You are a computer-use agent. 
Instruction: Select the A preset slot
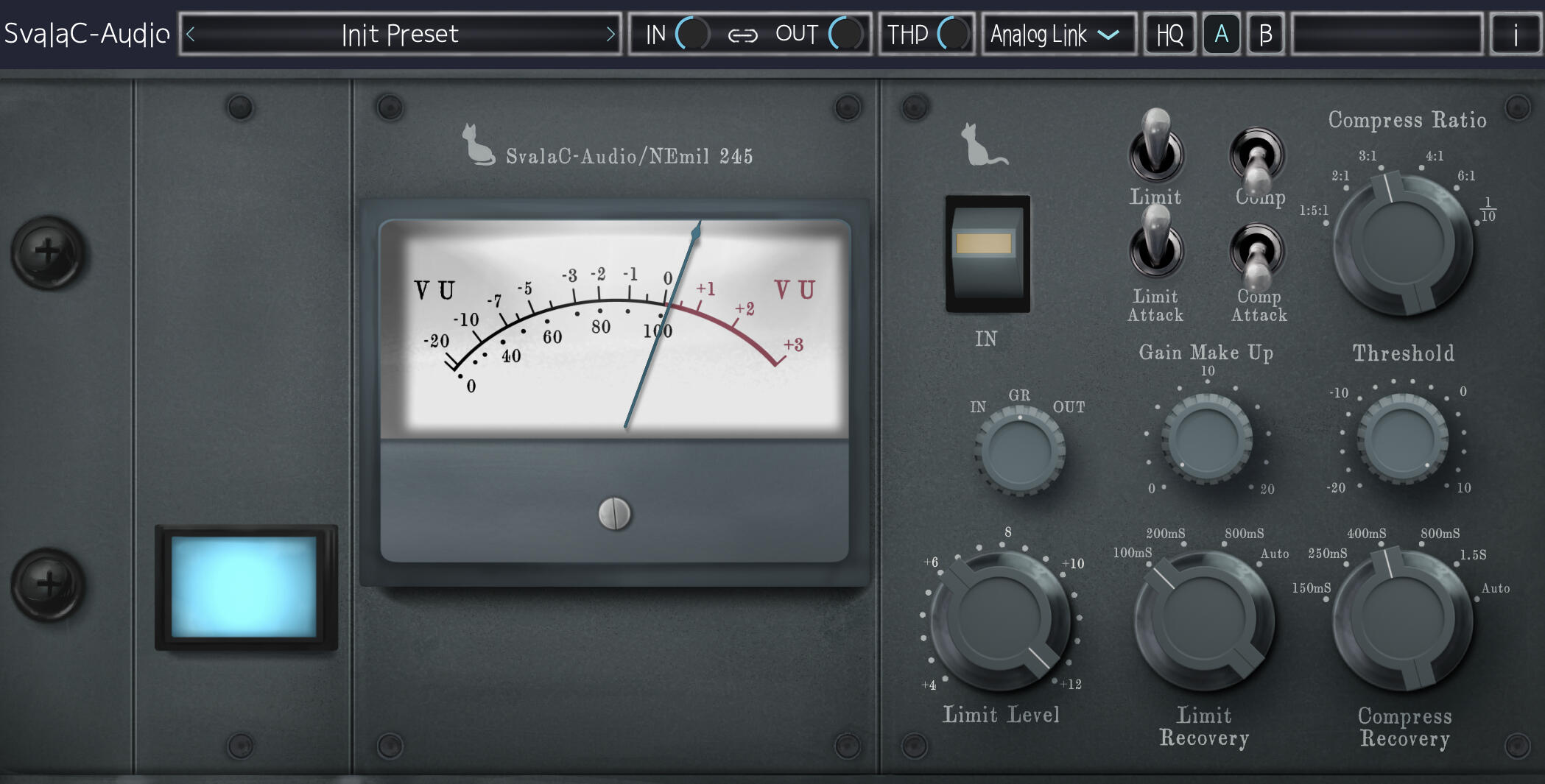pyautogui.click(x=1222, y=34)
